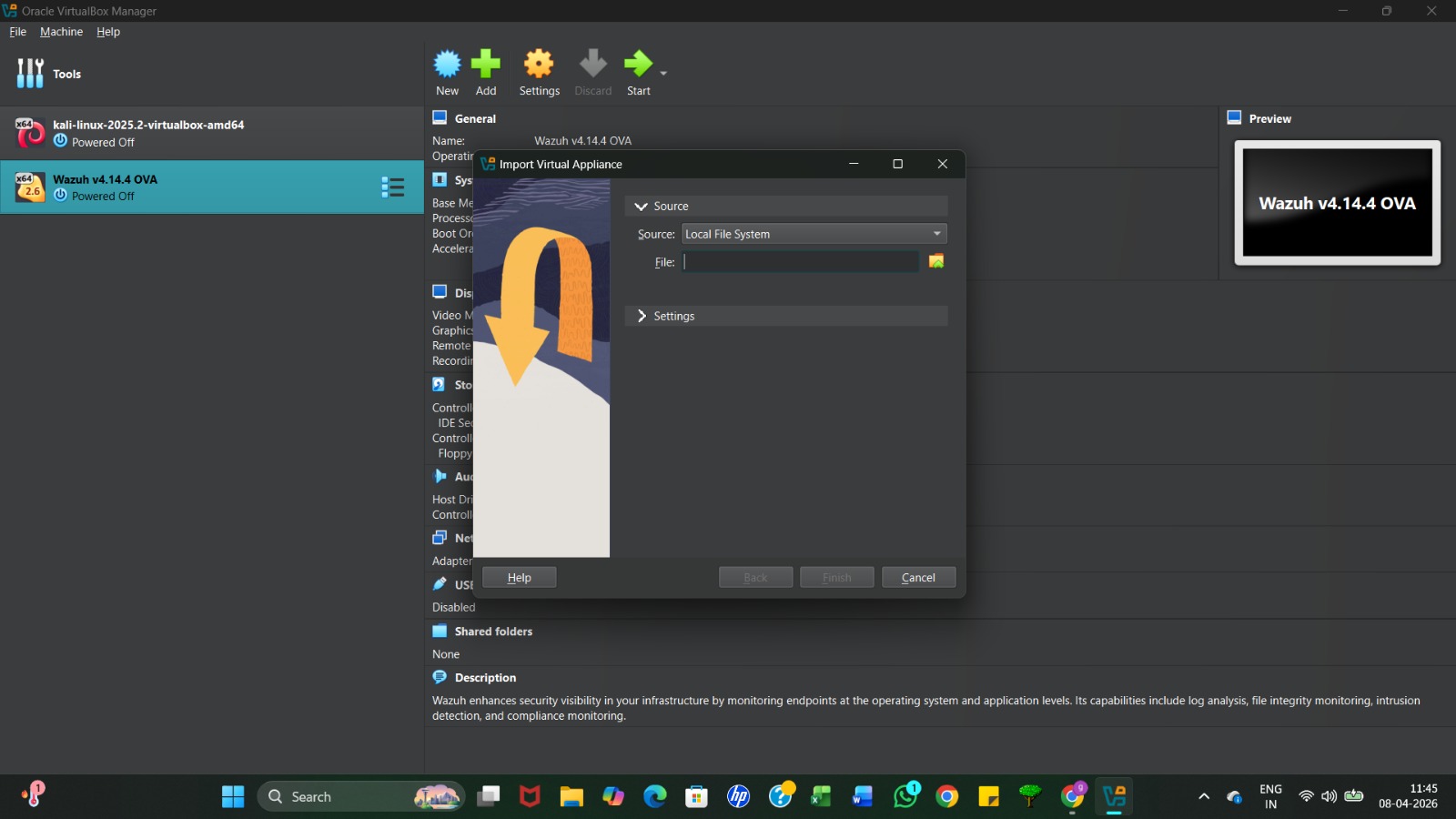The height and width of the screenshot is (819, 1456).
Task: Open the Start button dropdown arrow
Action: (663, 73)
